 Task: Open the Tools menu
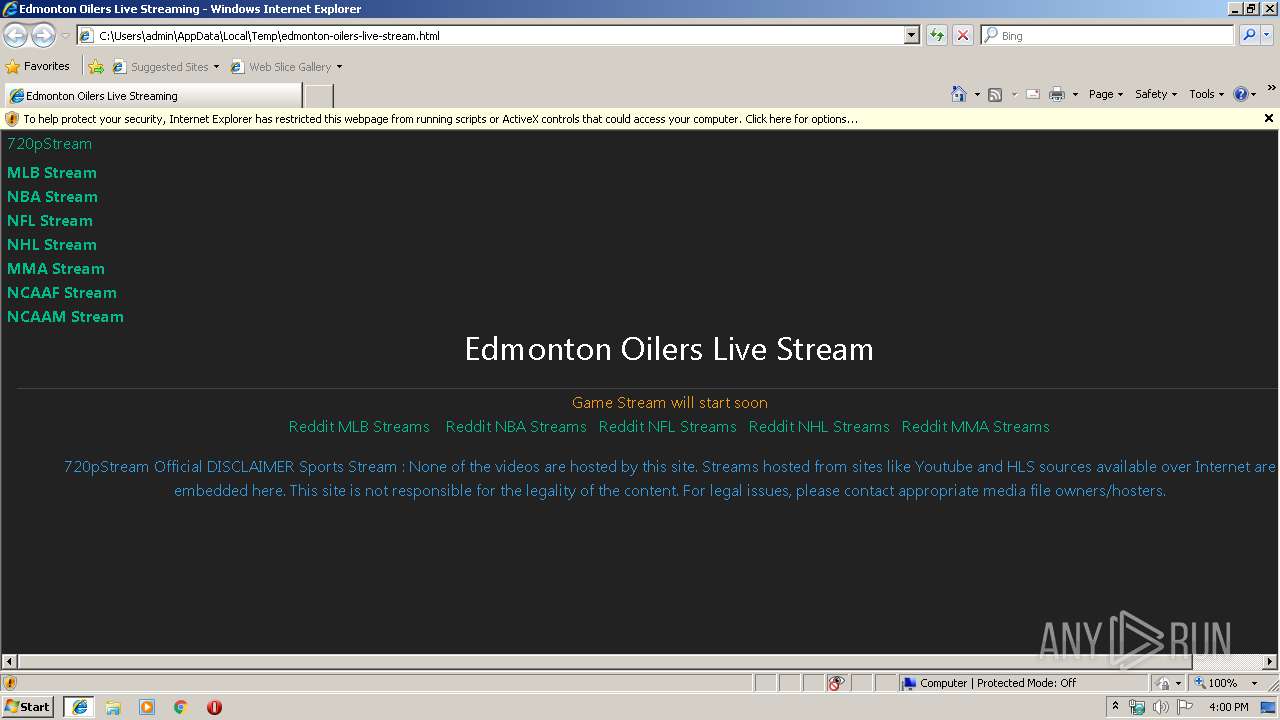tap(1206, 94)
